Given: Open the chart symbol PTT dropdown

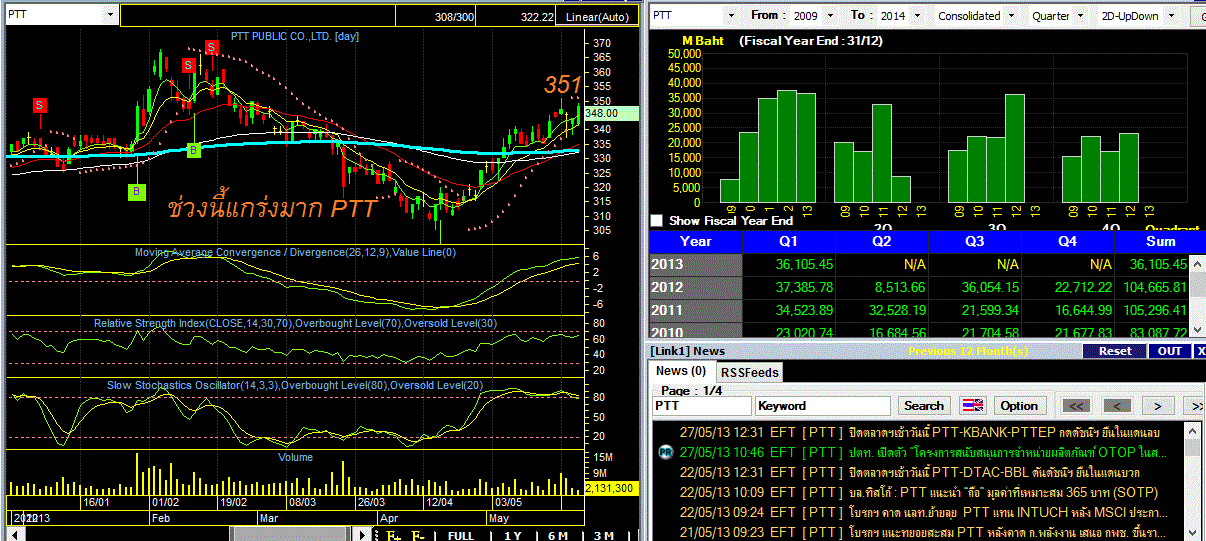Looking at the screenshot, I should pos(109,15).
